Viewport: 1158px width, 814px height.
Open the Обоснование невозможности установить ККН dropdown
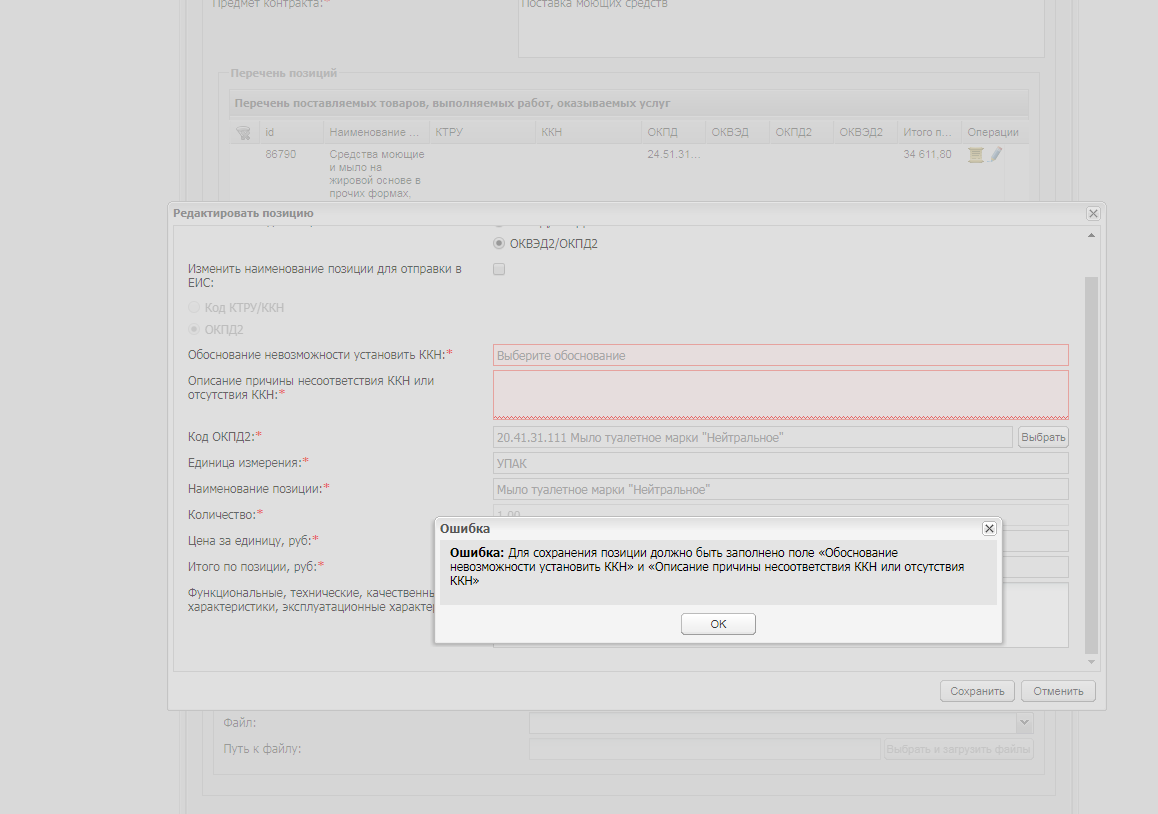click(781, 355)
